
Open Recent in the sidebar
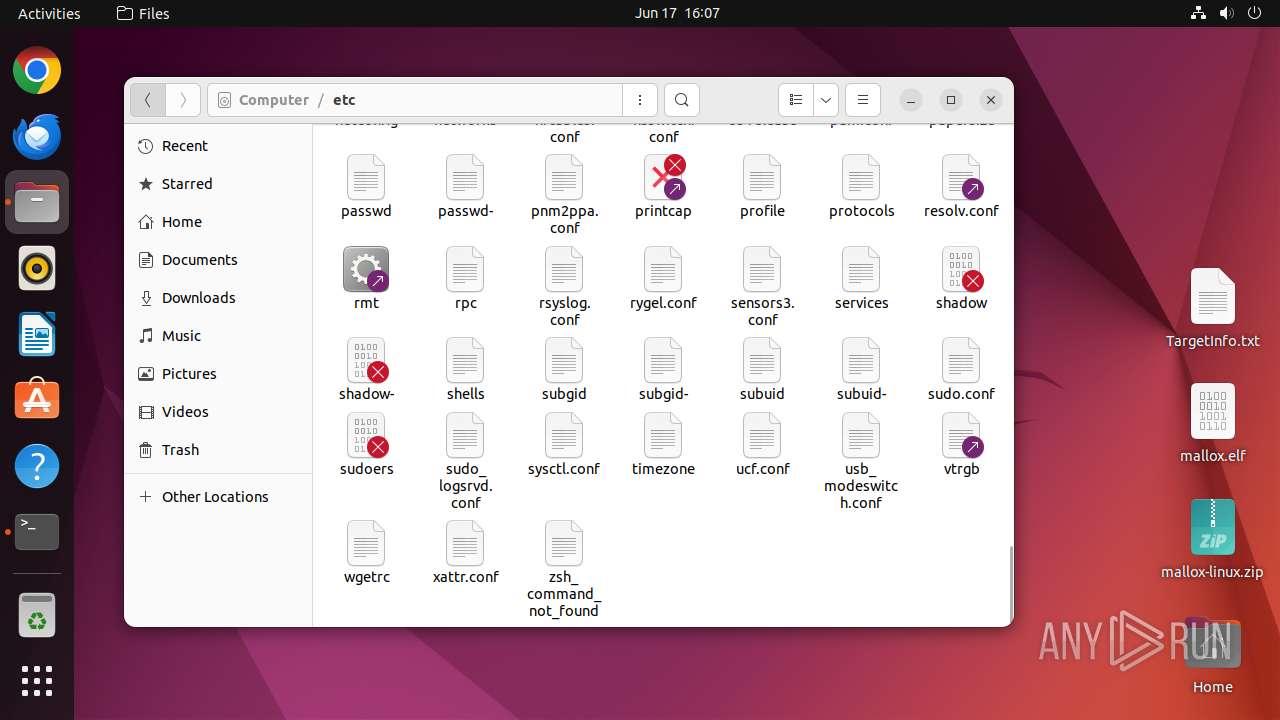(218, 146)
